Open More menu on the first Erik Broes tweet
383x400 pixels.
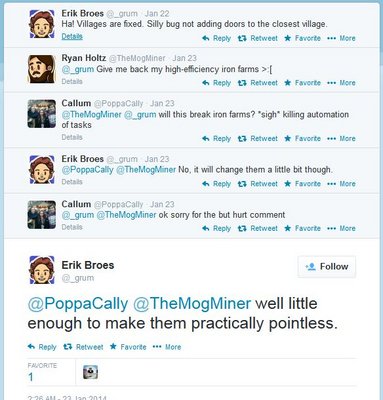341,38
